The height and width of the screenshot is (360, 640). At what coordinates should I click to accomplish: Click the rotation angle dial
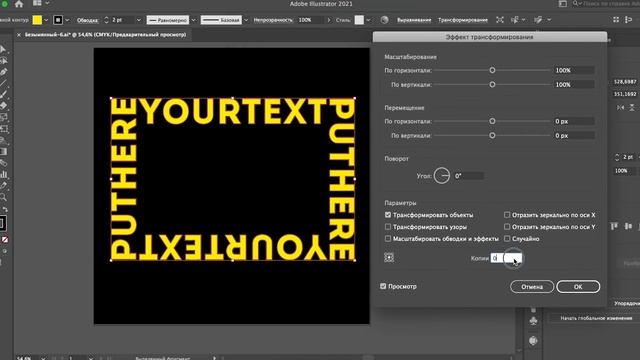coord(442,176)
